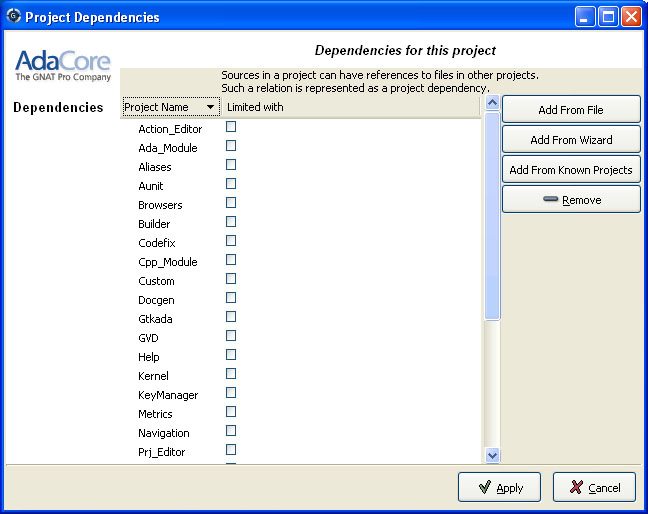The width and height of the screenshot is (648, 514).
Task: Check the Limited with box for Kernel
Action: 231,374
